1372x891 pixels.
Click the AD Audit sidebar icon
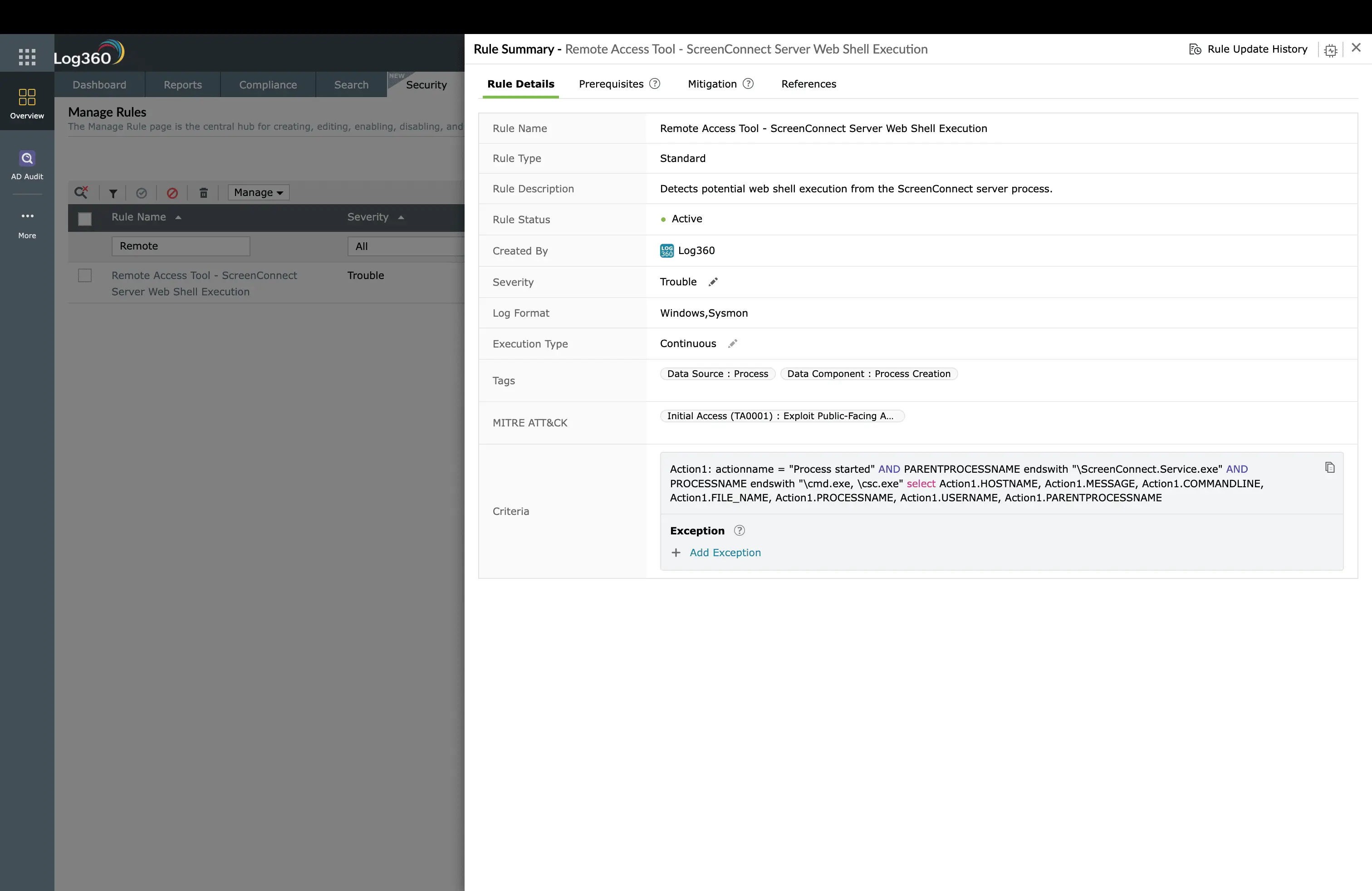(x=26, y=159)
